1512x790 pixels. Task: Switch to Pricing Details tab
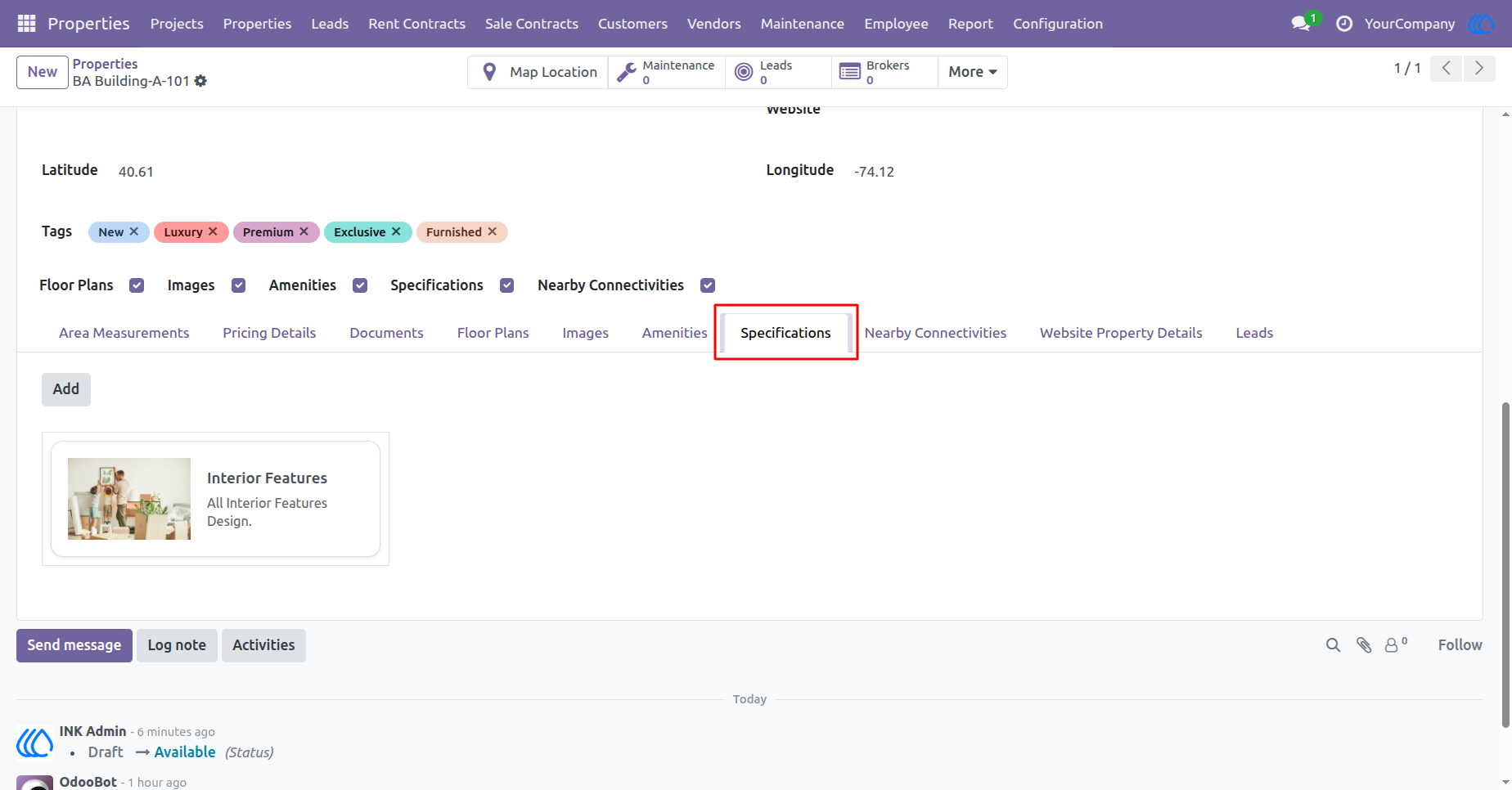269,333
